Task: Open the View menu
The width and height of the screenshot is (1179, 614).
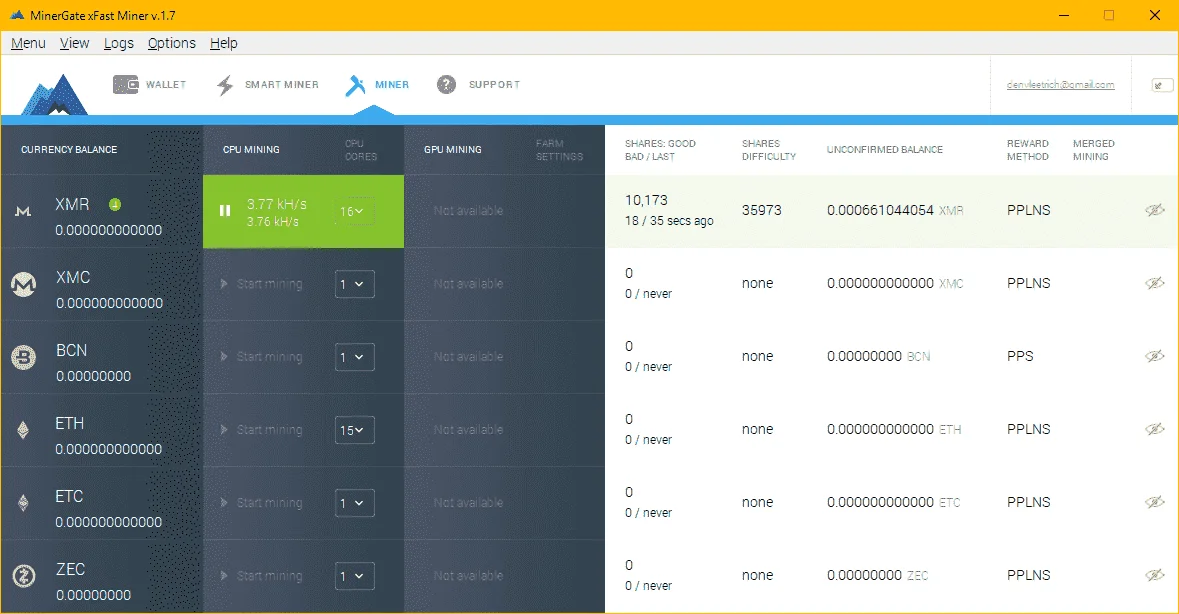Action: (74, 44)
